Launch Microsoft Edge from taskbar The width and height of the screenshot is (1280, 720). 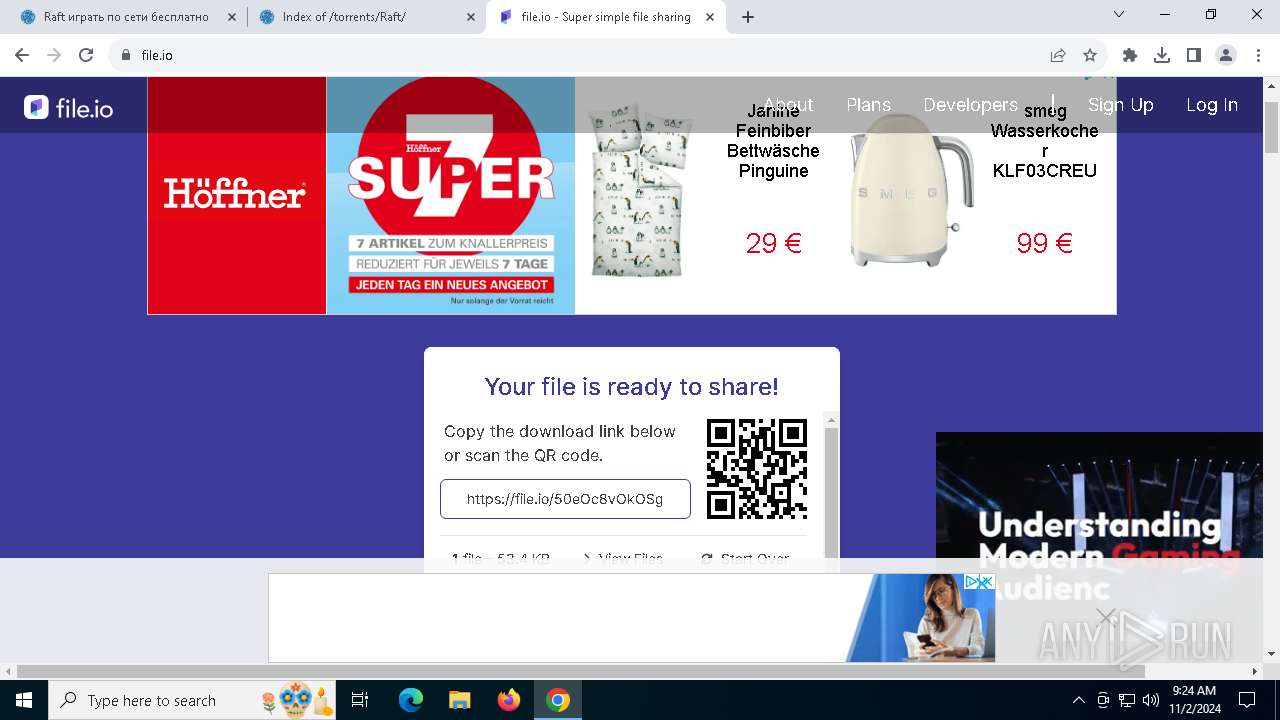(x=411, y=700)
